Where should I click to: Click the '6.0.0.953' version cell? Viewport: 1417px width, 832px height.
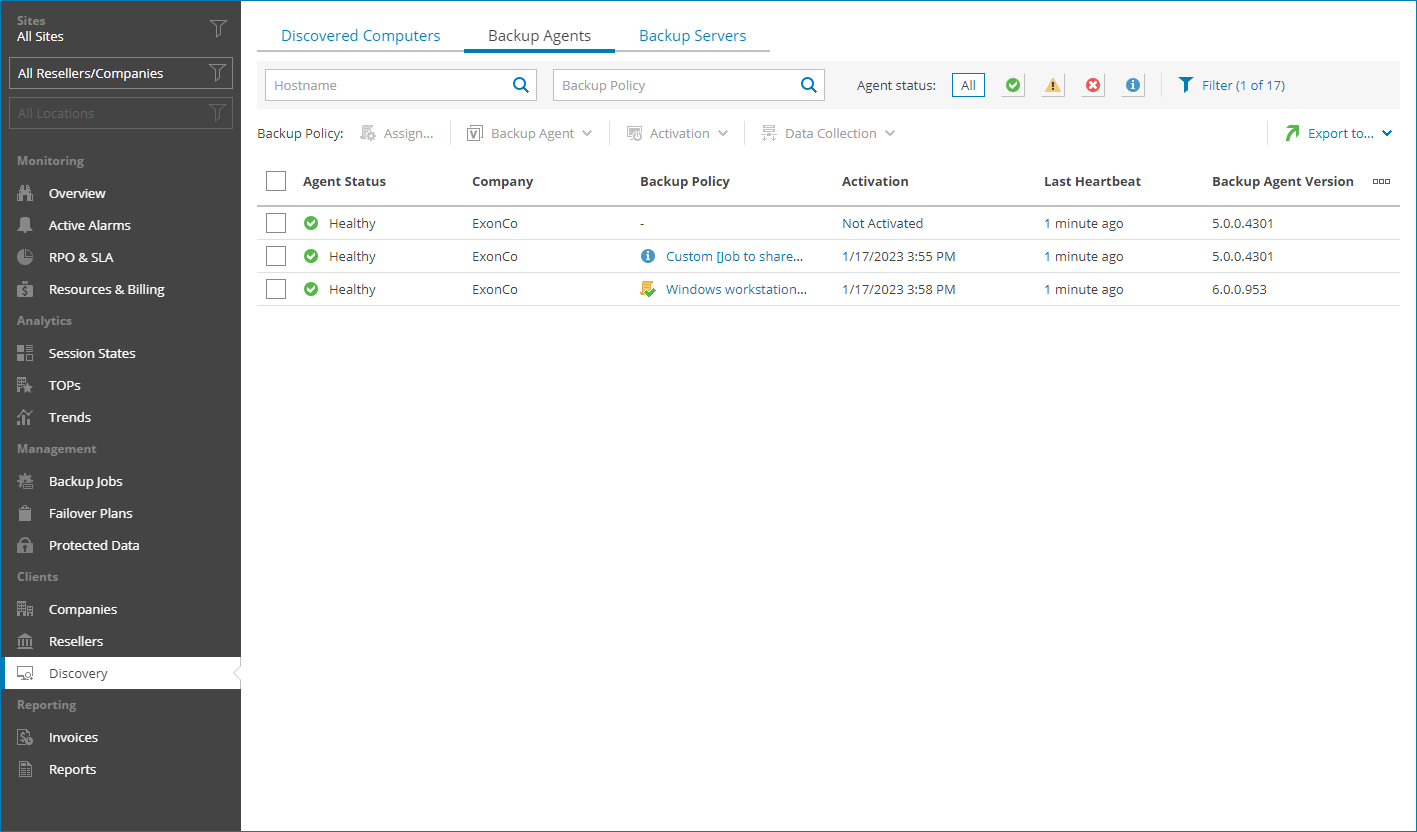[1238, 289]
